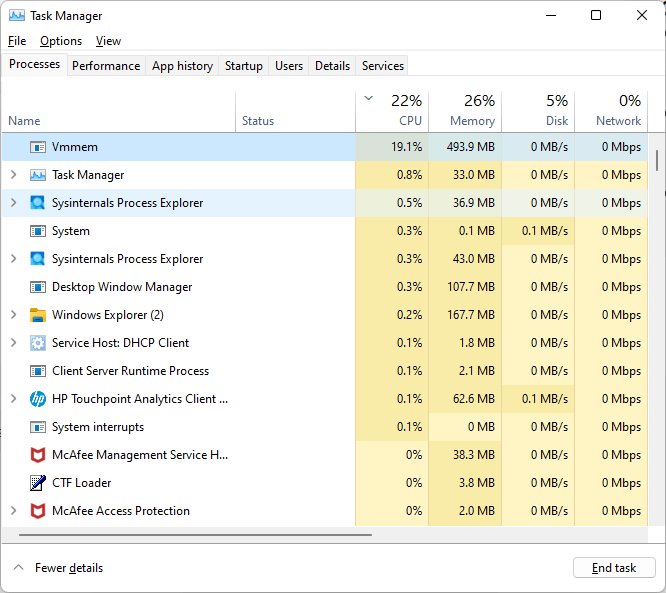The height and width of the screenshot is (593, 666).
Task: Click the System interrupts icon
Action: click(x=38, y=427)
